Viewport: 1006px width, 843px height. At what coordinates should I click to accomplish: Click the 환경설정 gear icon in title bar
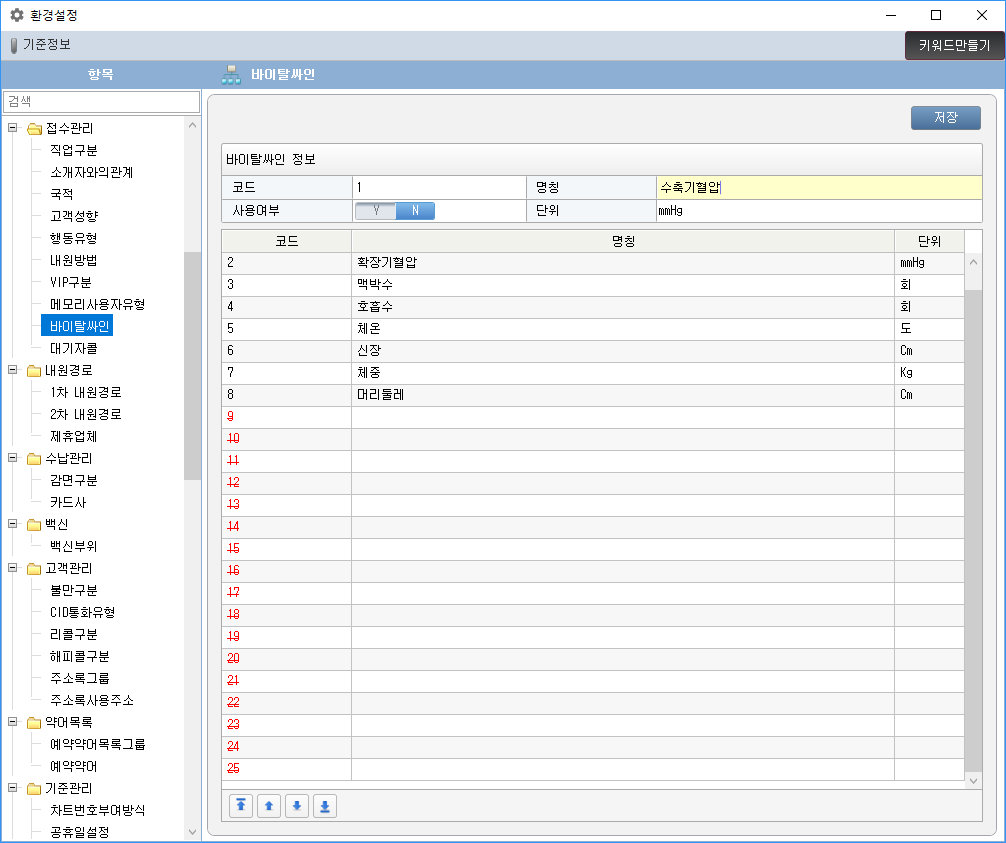(16, 15)
